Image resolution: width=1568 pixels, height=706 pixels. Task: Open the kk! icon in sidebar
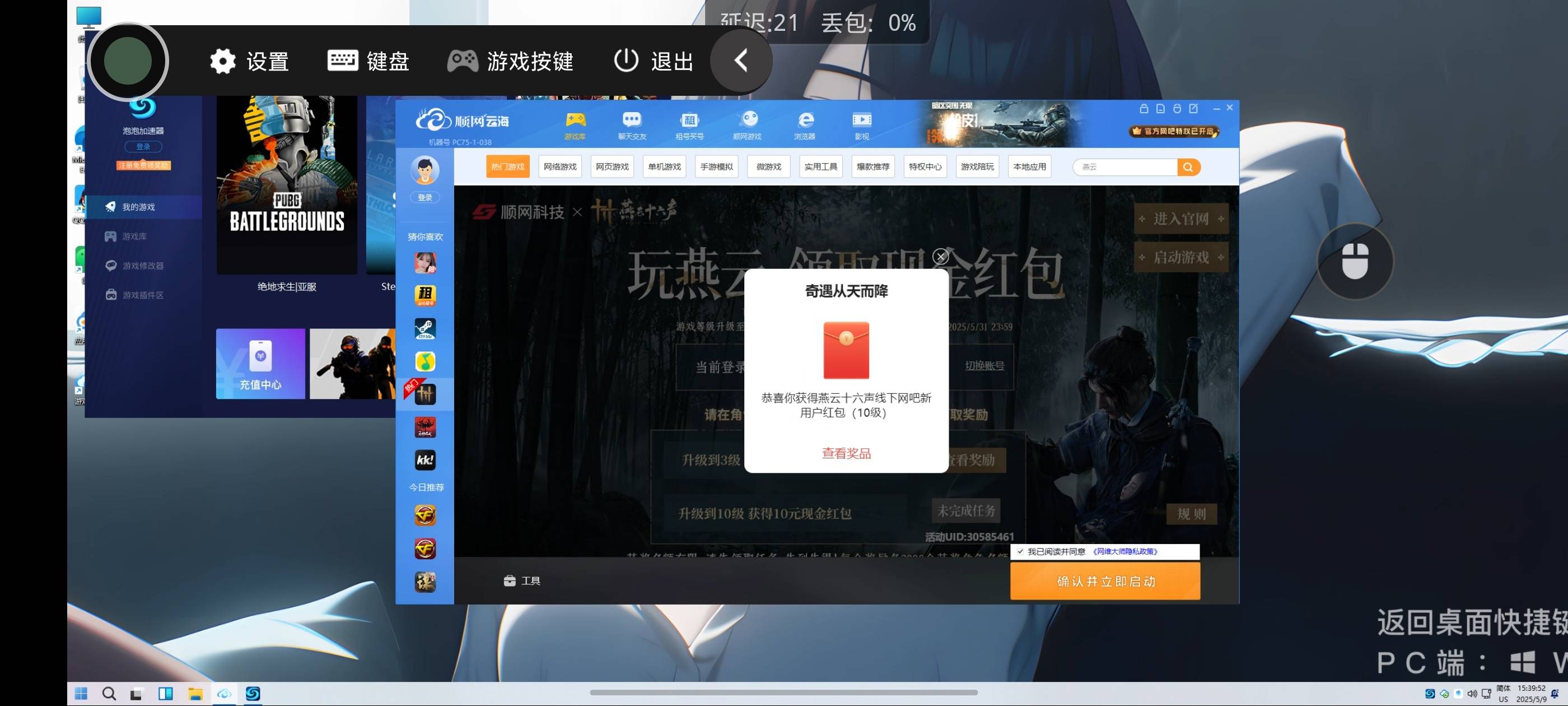[x=425, y=460]
